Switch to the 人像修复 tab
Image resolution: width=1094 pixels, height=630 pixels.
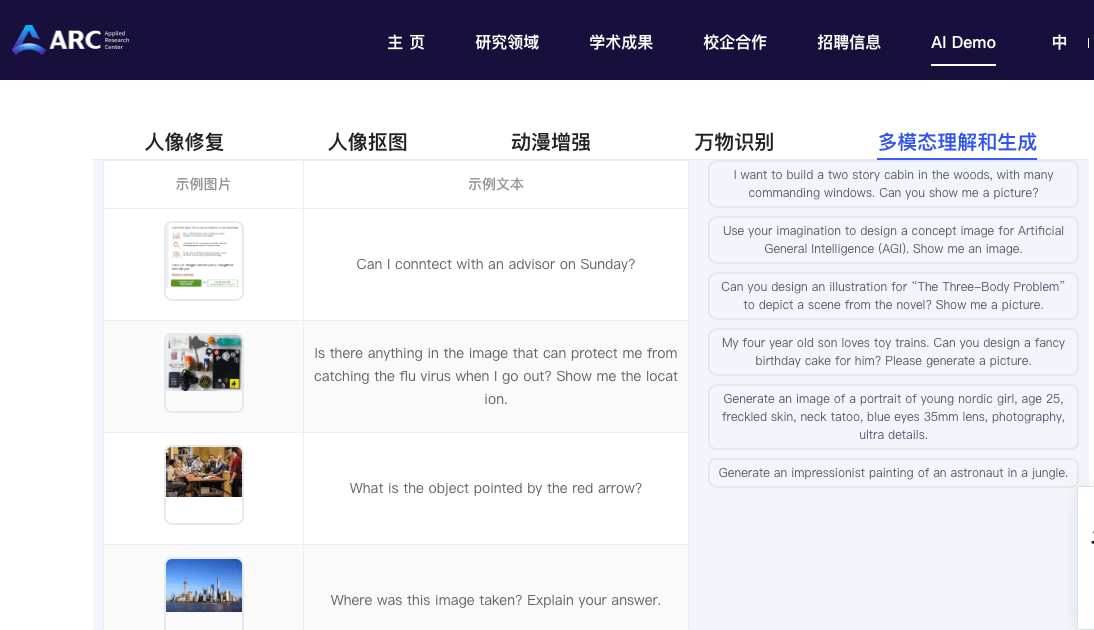[184, 142]
